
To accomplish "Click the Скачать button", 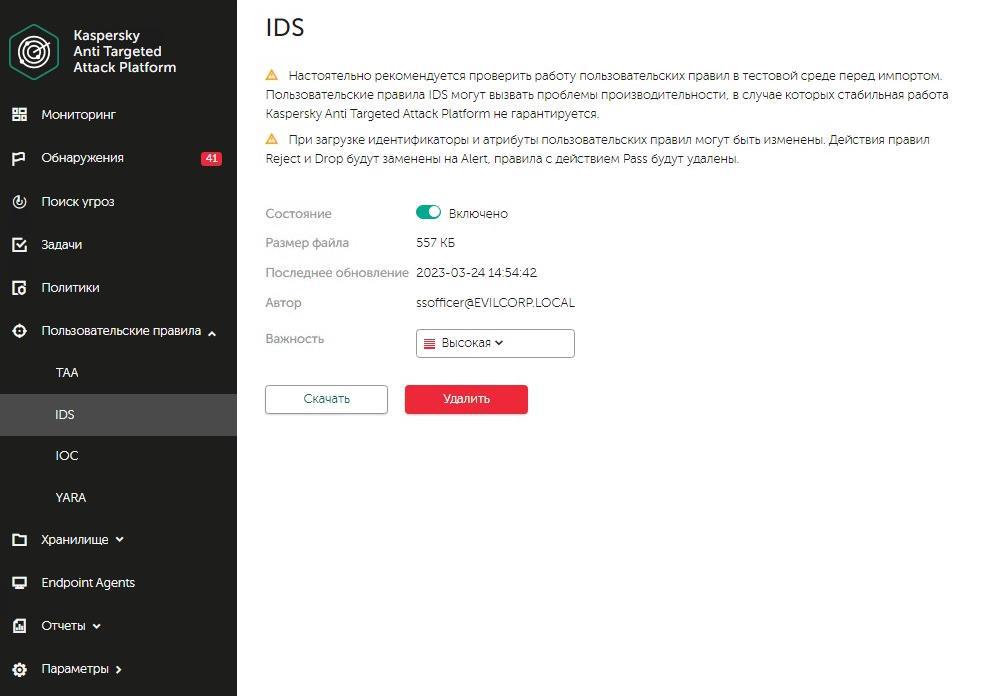I will (327, 399).
